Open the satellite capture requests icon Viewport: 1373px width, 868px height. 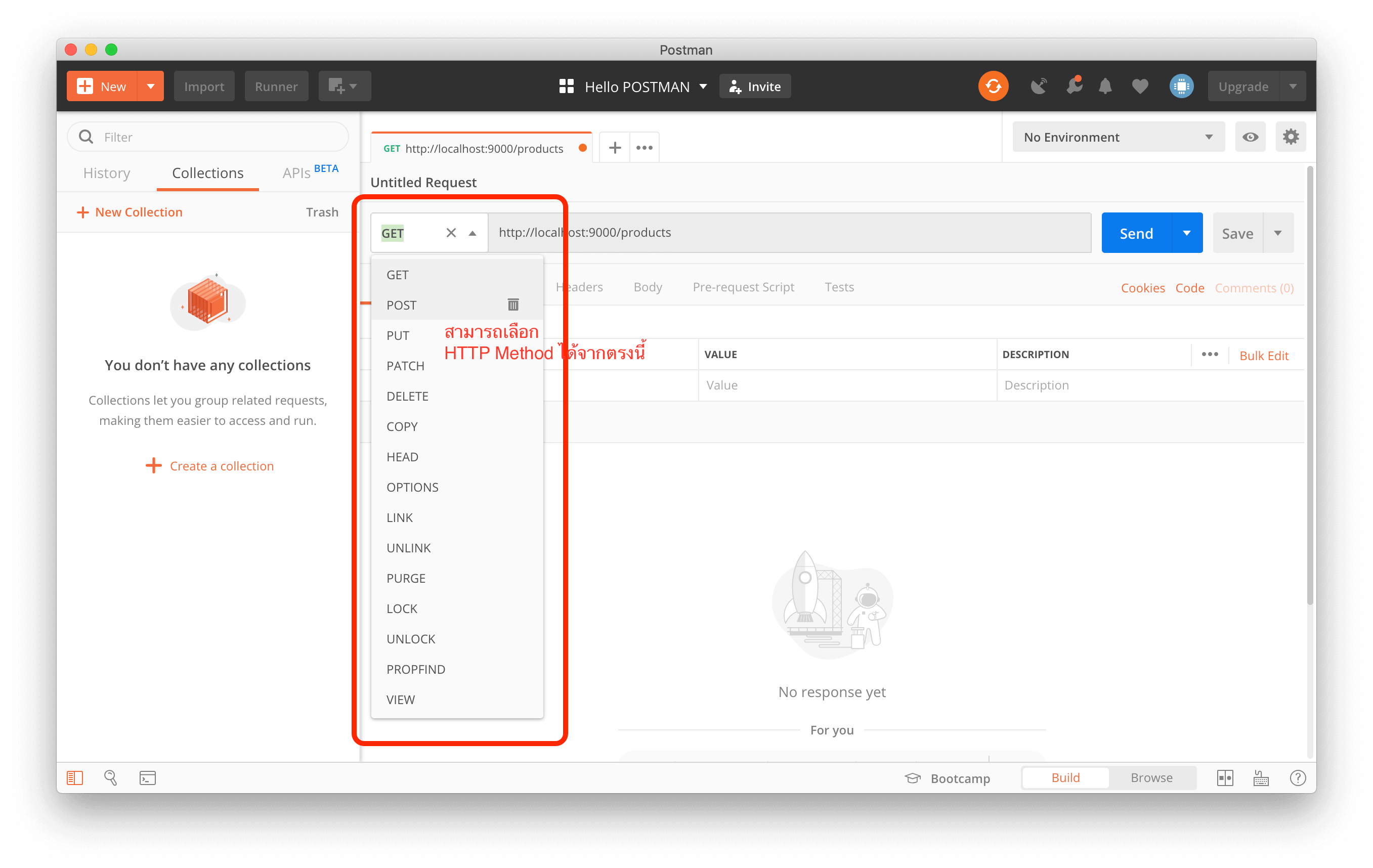[1038, 86]
